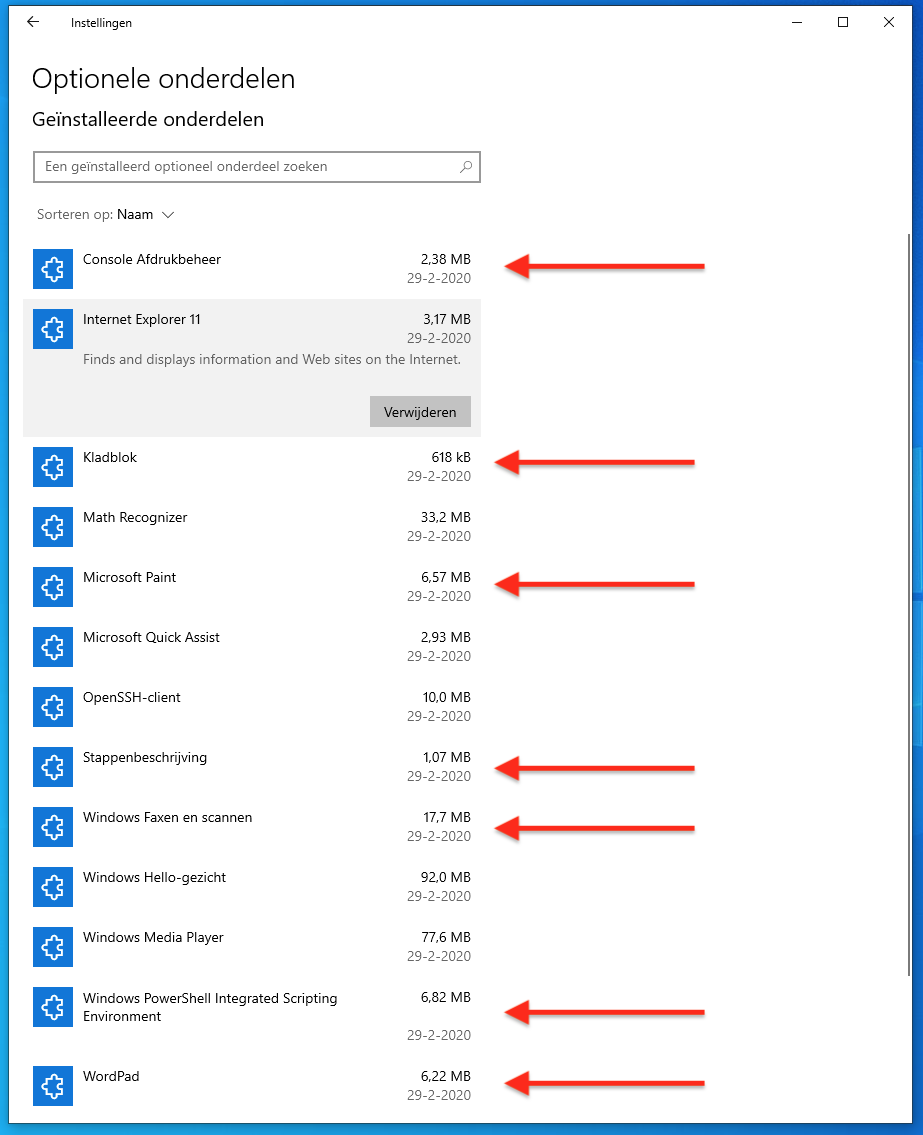
Task: Click the puzzle icon beside Microsoft Paint
Action: (x=53, y=587)
